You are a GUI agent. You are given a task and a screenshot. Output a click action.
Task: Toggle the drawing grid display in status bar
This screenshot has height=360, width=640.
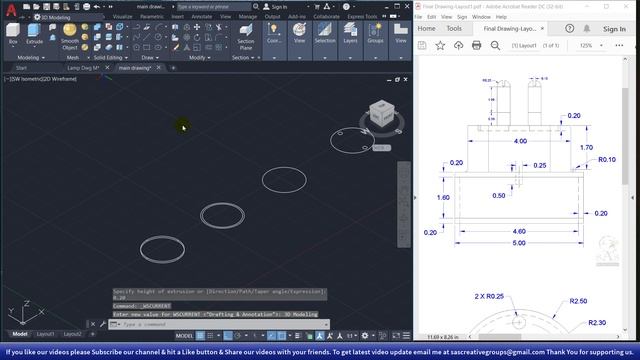pyautogui.click(x=200, y=336)
